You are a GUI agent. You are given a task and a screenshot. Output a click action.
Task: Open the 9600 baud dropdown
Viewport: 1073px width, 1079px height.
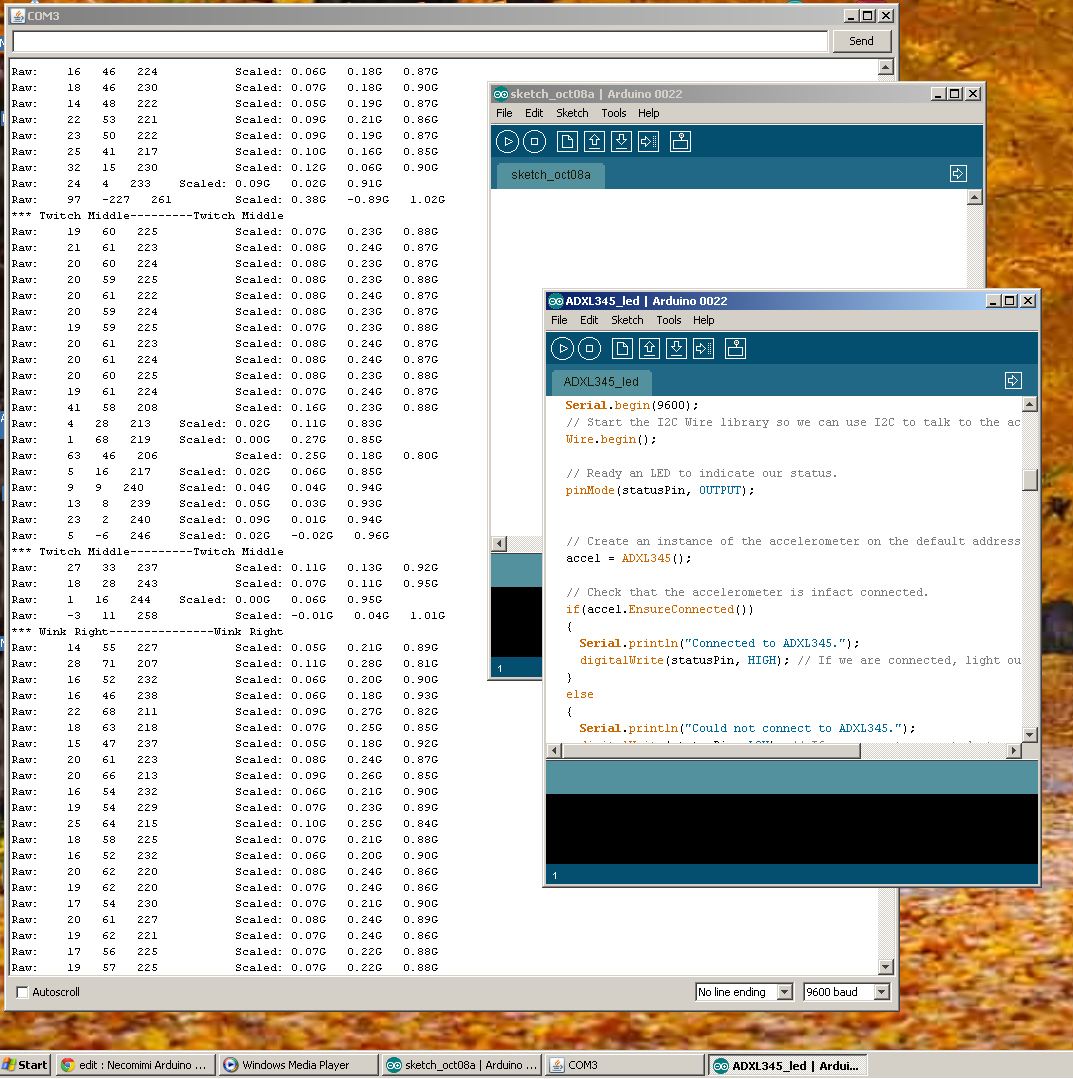847,992
